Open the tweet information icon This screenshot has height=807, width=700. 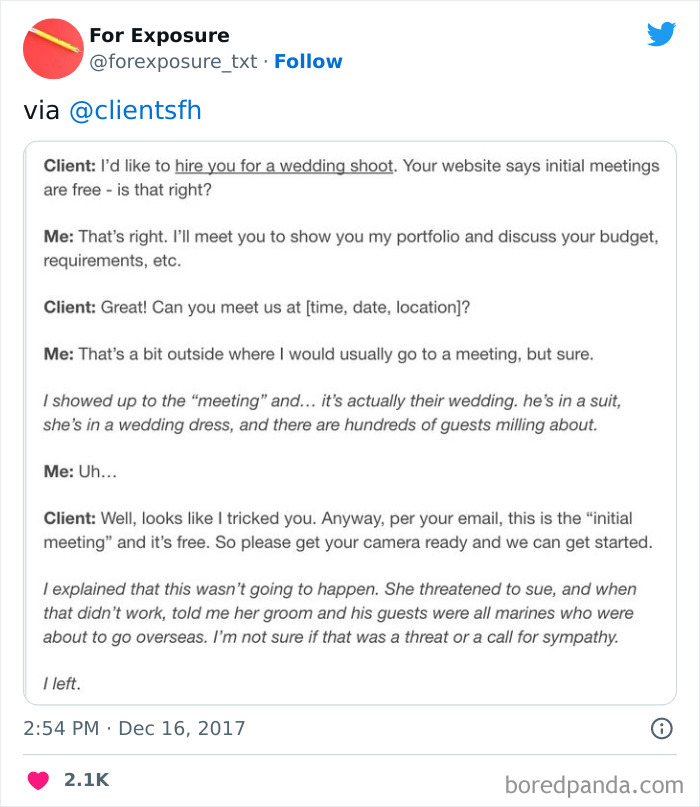(x=661, y=729)
